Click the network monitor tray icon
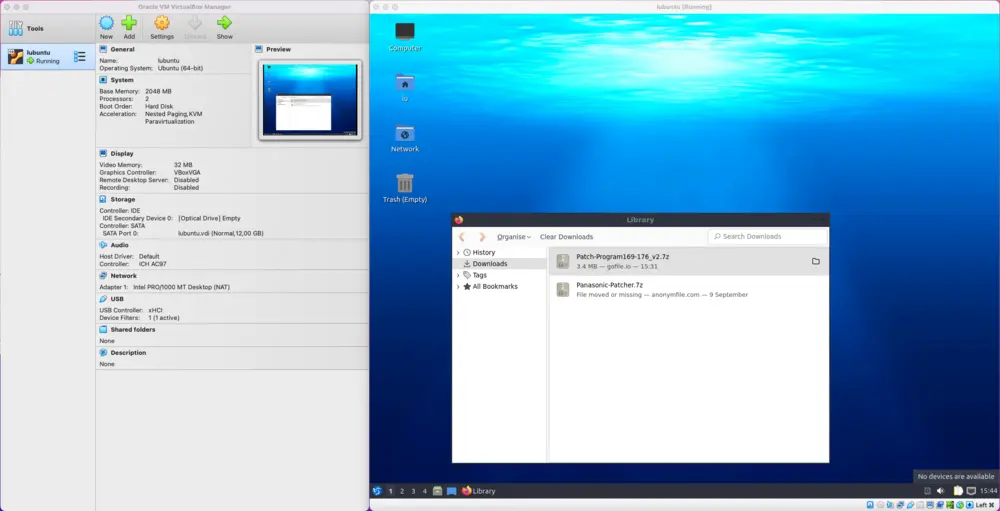Viewport: 1000px width, 511px height. [971, 491]
